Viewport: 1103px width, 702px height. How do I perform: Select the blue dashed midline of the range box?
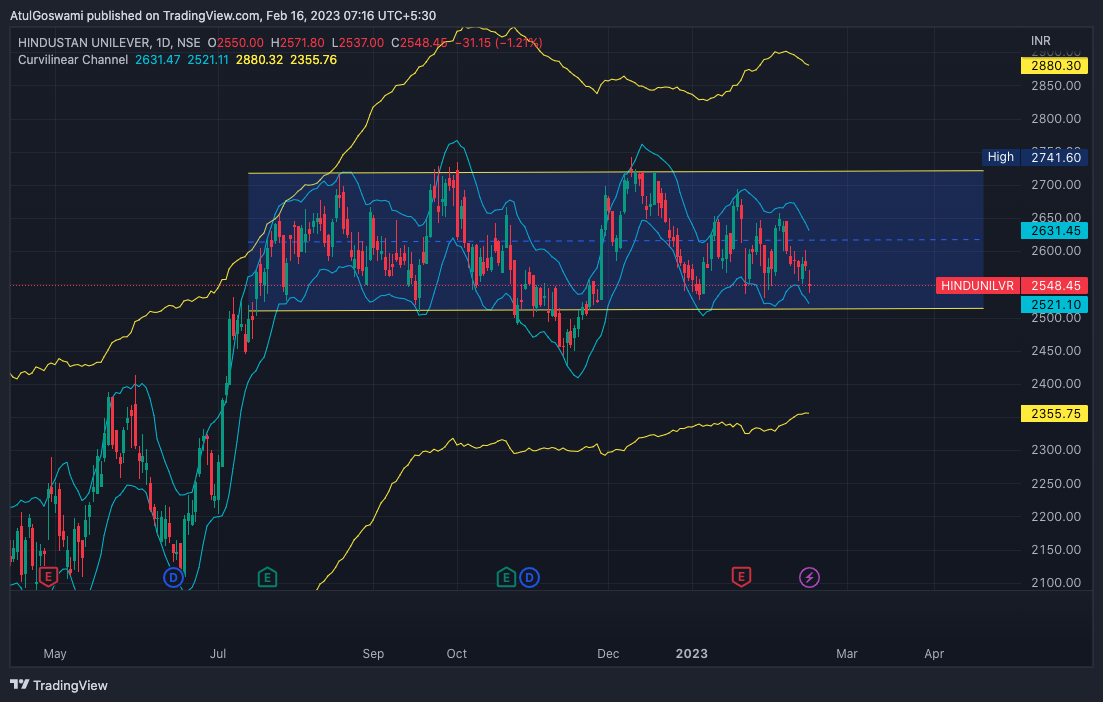point(616,241)
